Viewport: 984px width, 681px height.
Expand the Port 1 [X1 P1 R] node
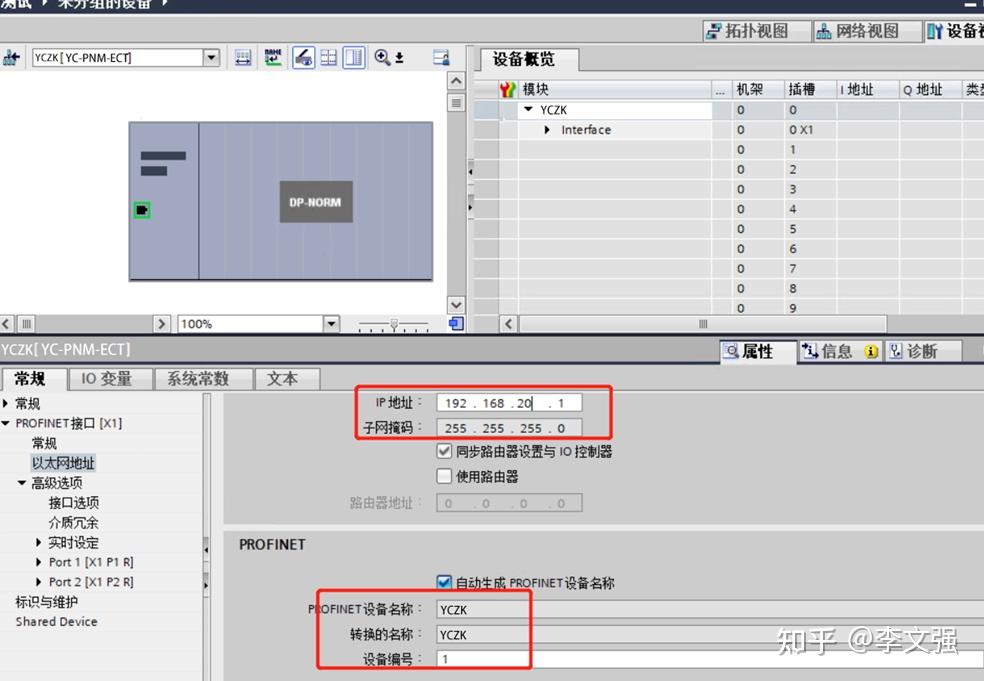39,562
